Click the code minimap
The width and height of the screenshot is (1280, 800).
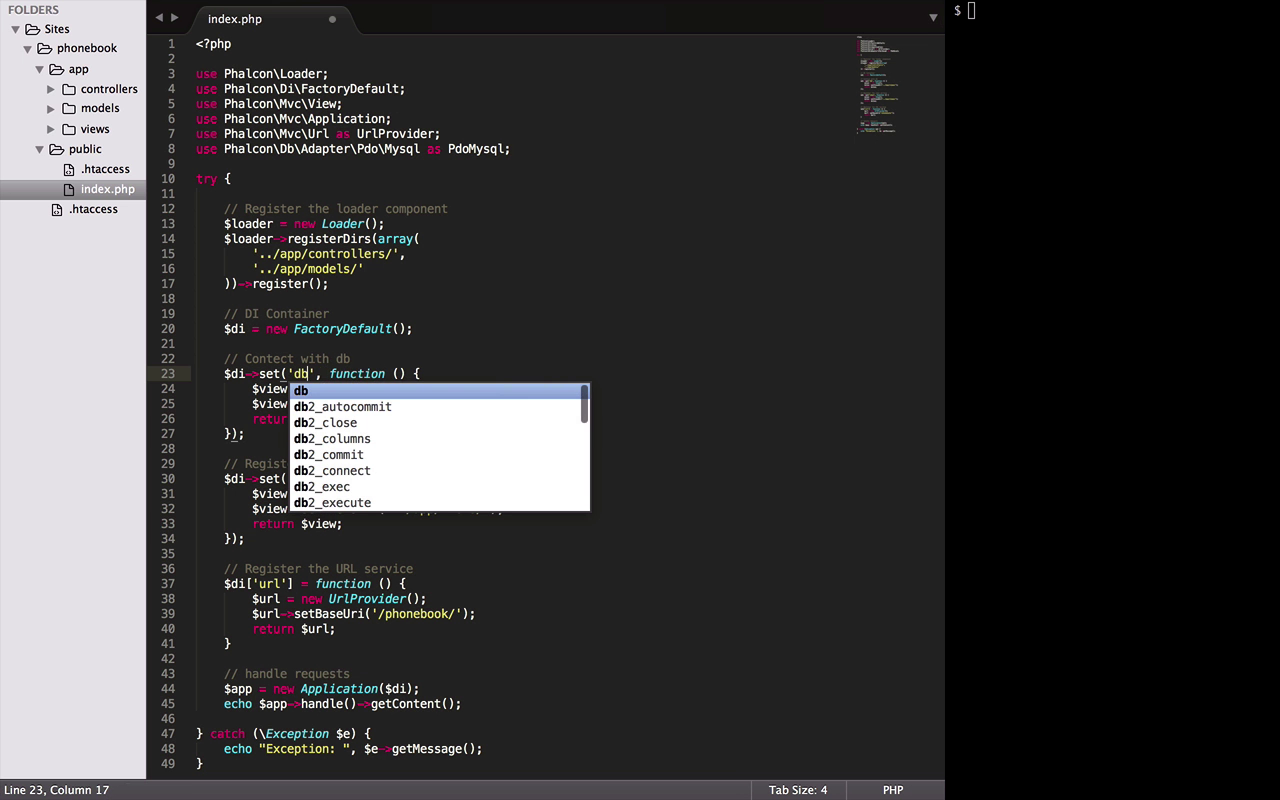pyautogui.click(x=878, y=85)
